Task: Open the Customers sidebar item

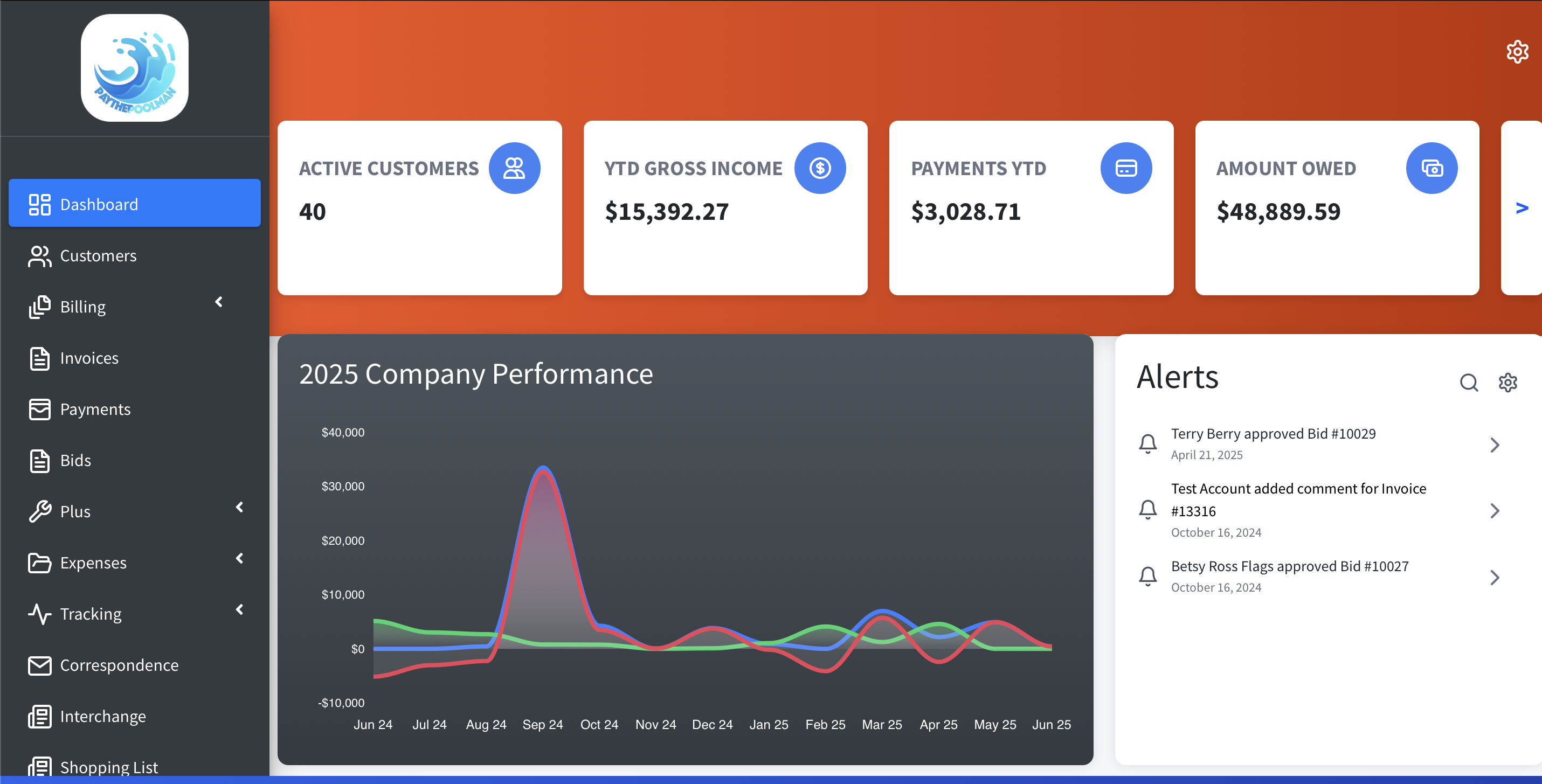Action: pyautogui.click(x=98, y=256)
